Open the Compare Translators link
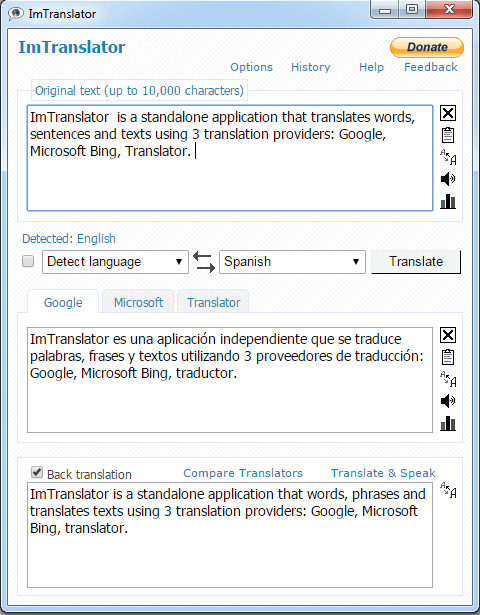 click(243, 473)
